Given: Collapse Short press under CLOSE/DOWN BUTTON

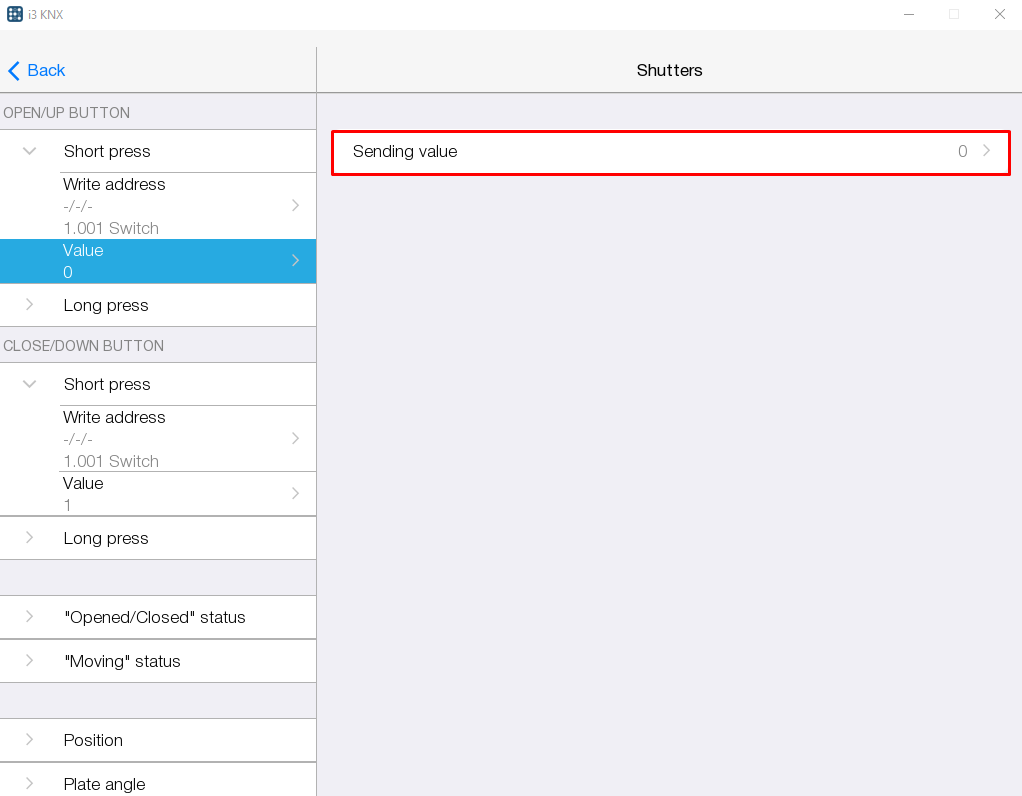Looking at the screenshot, I should (x=30, y=384).
